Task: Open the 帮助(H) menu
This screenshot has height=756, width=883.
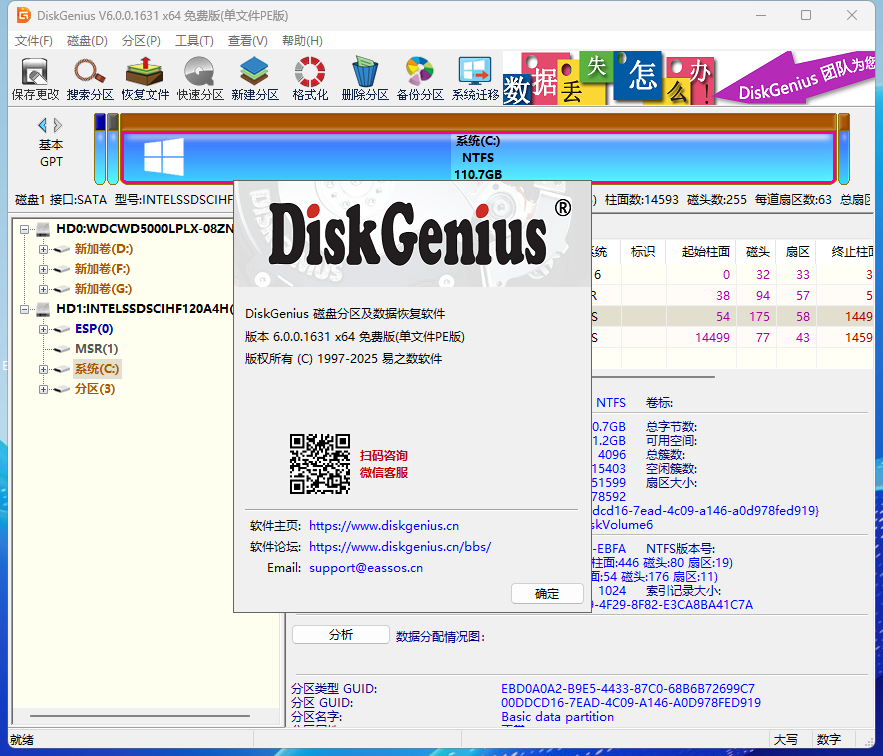Action: click(302, 41)
